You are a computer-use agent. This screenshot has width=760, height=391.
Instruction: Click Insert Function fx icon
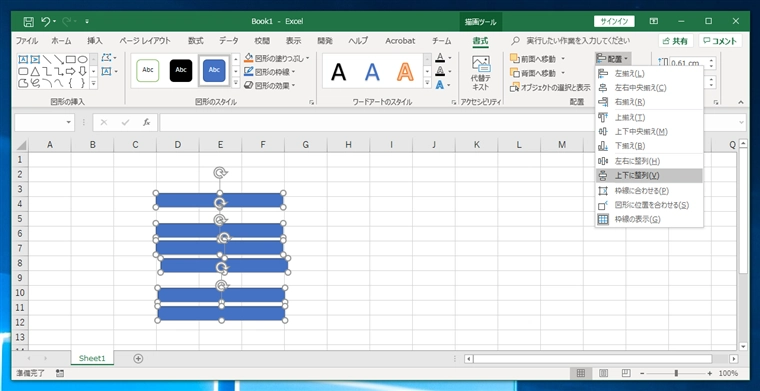tap(146, 123)
